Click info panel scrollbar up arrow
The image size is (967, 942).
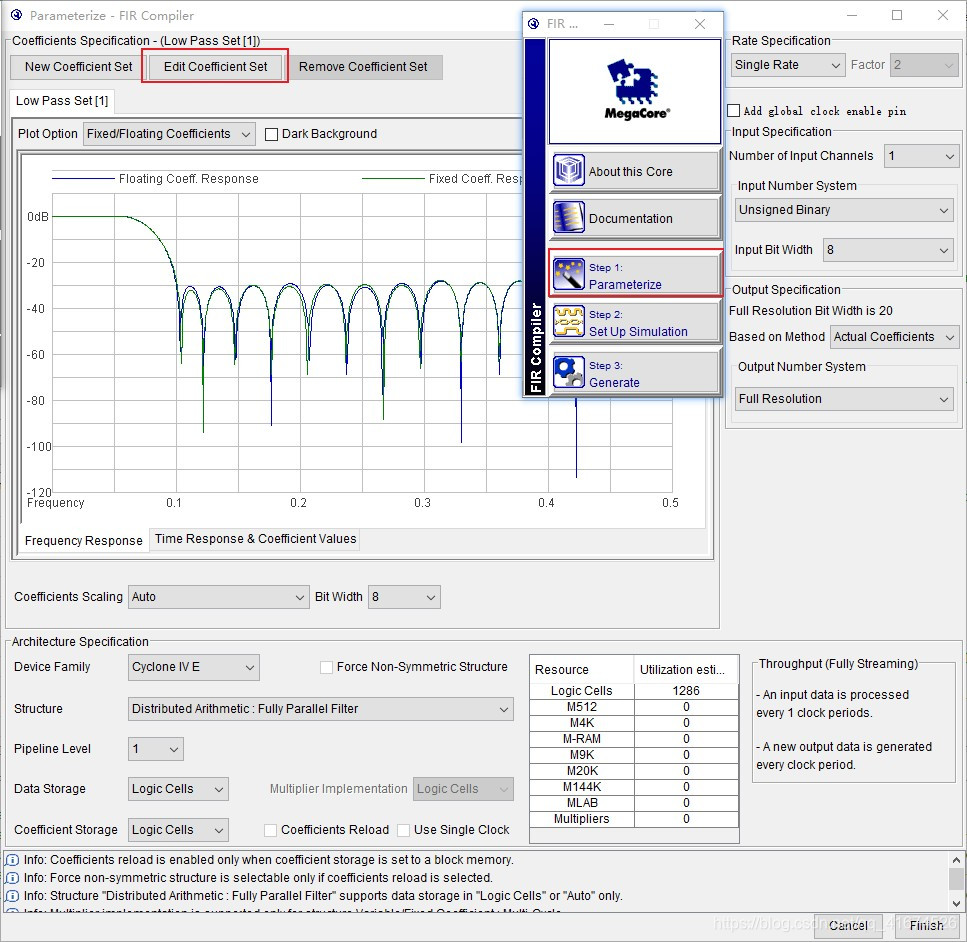(x=955, y=859)
